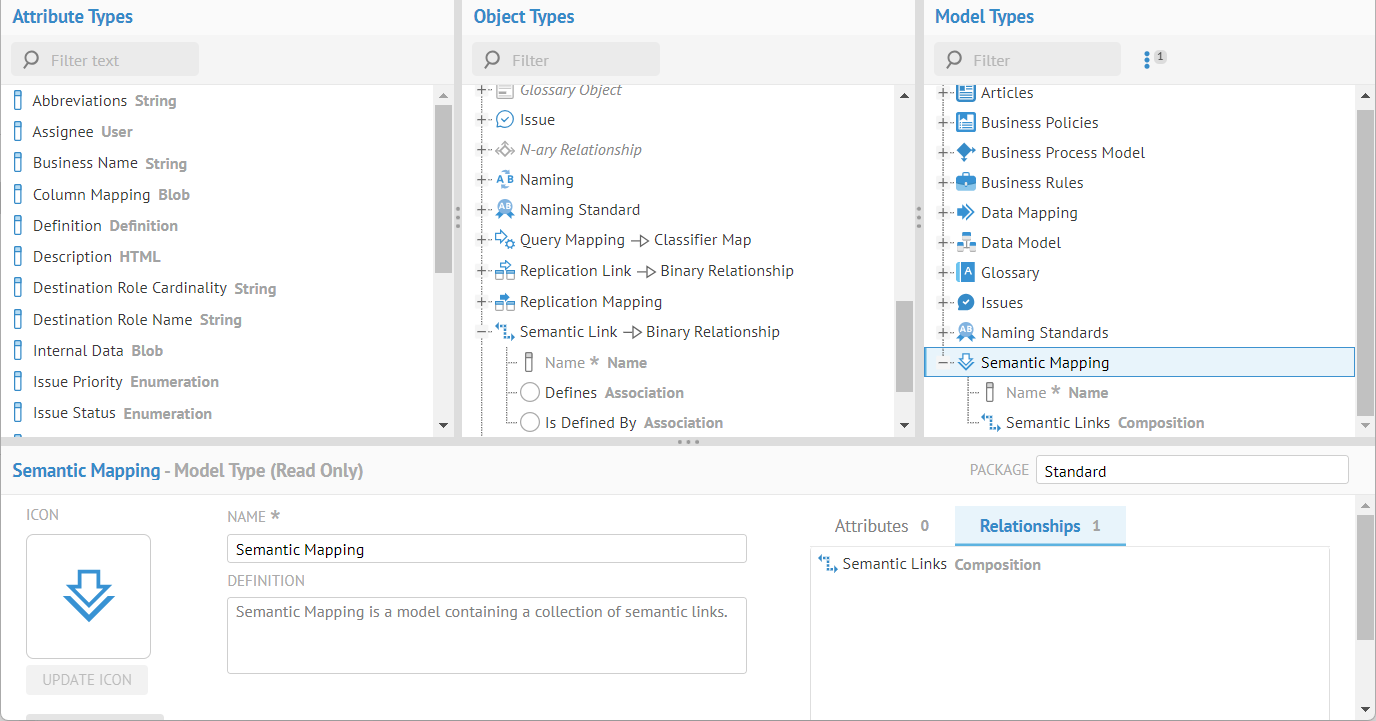The height and width of the screenshot is (721, 1376).
Task: Open the Model Types options menu icon
Action: tap(1147, 60)
